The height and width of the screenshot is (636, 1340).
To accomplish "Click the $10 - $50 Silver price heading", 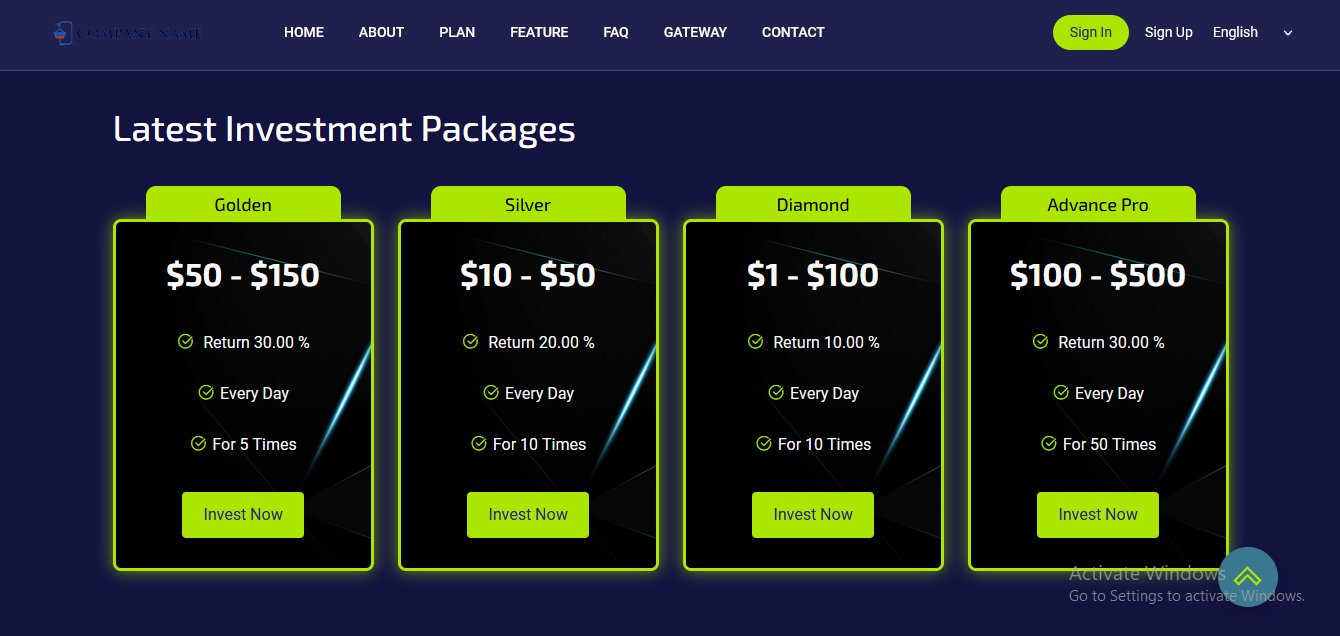I will click(x=528, y=275).
